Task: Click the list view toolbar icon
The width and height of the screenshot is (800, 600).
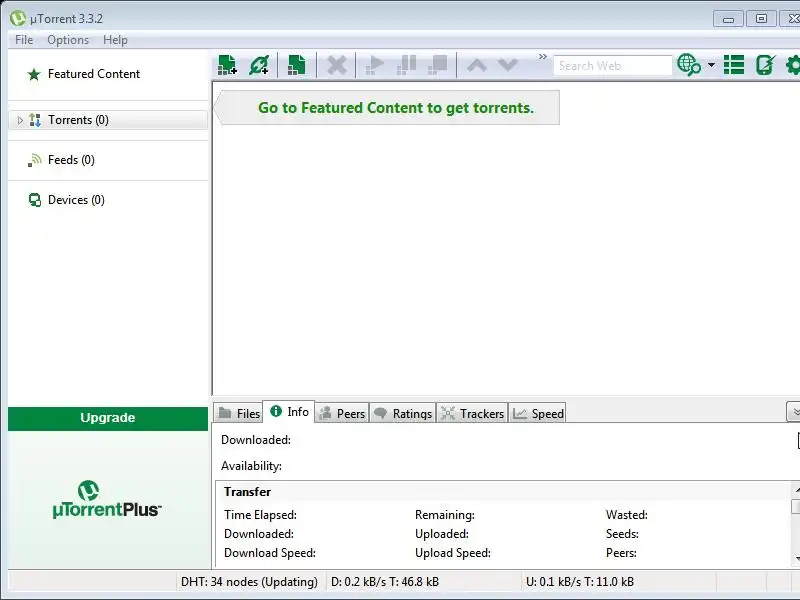Action: point(734,65)
